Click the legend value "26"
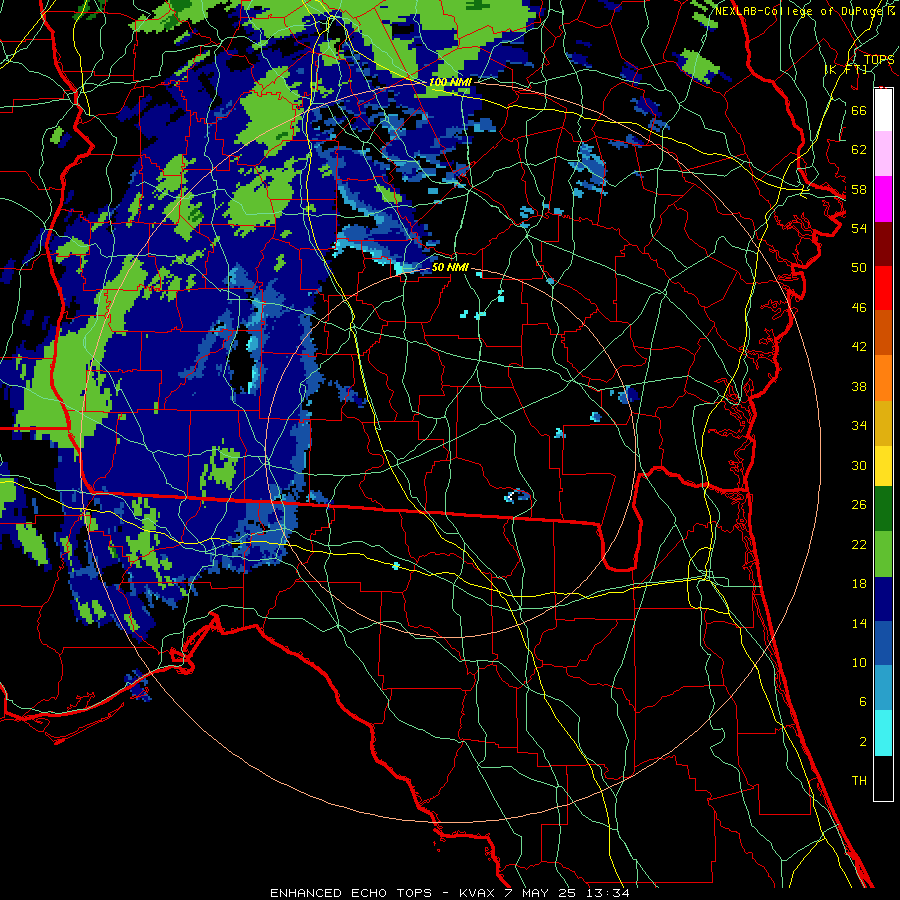The width and height of the screenshot is (900, 900). coord(859,505)
